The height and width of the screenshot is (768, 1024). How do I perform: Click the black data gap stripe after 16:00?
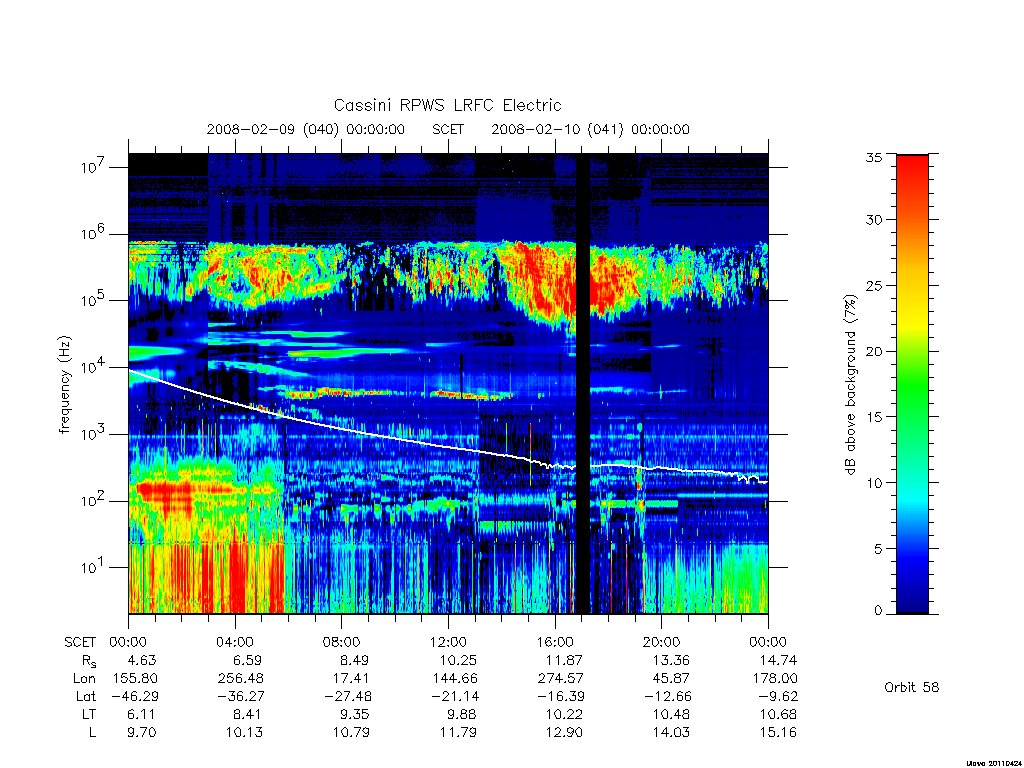(x=583, y=384)
